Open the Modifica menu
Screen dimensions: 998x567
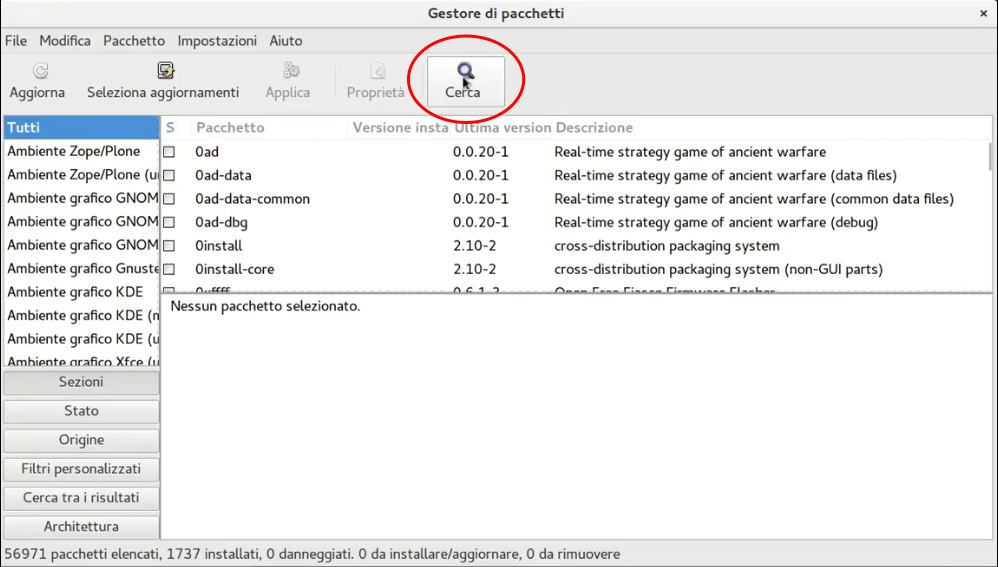[x=65, y=41]
